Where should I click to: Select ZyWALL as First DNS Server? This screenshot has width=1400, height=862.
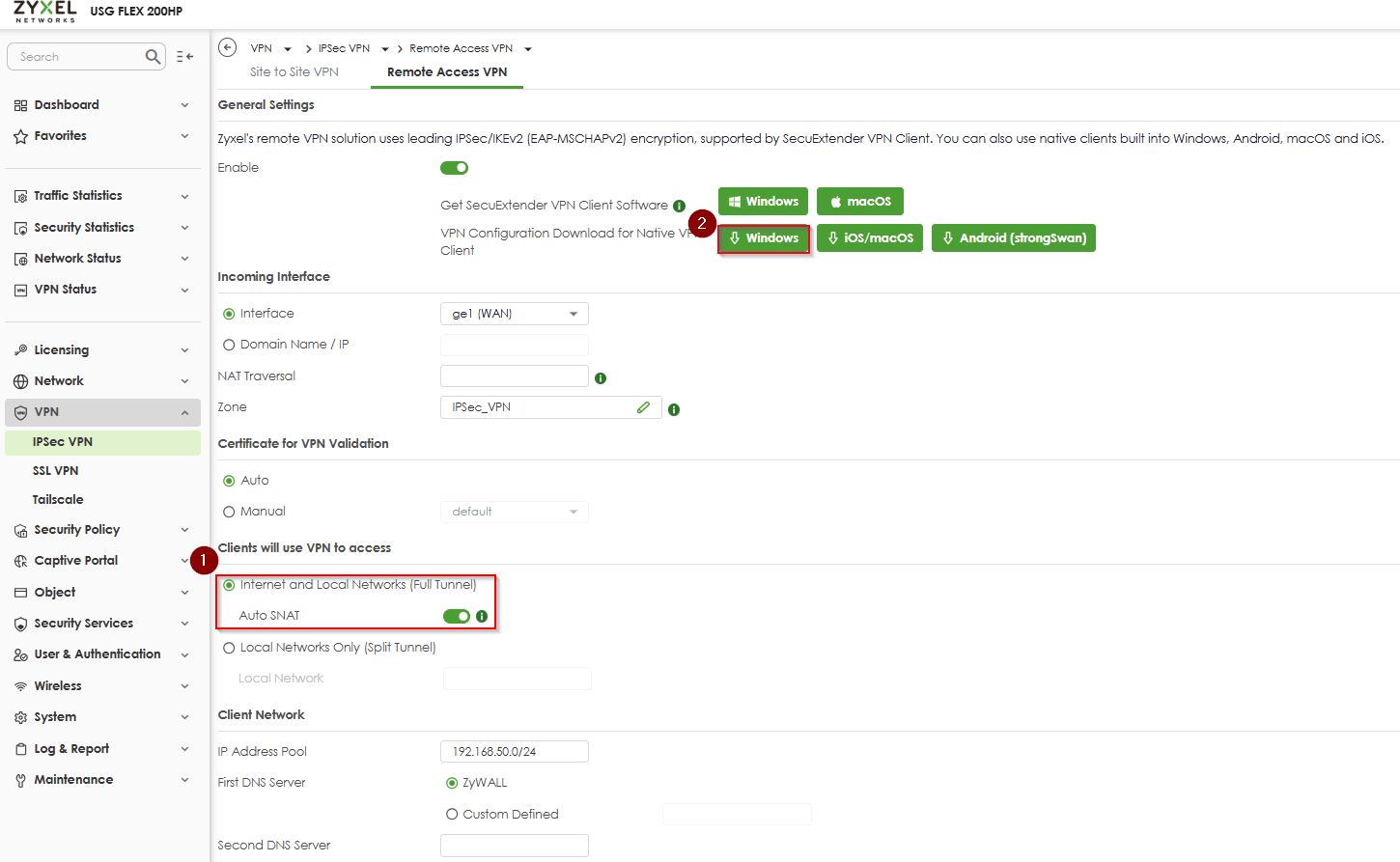(451, 783)
